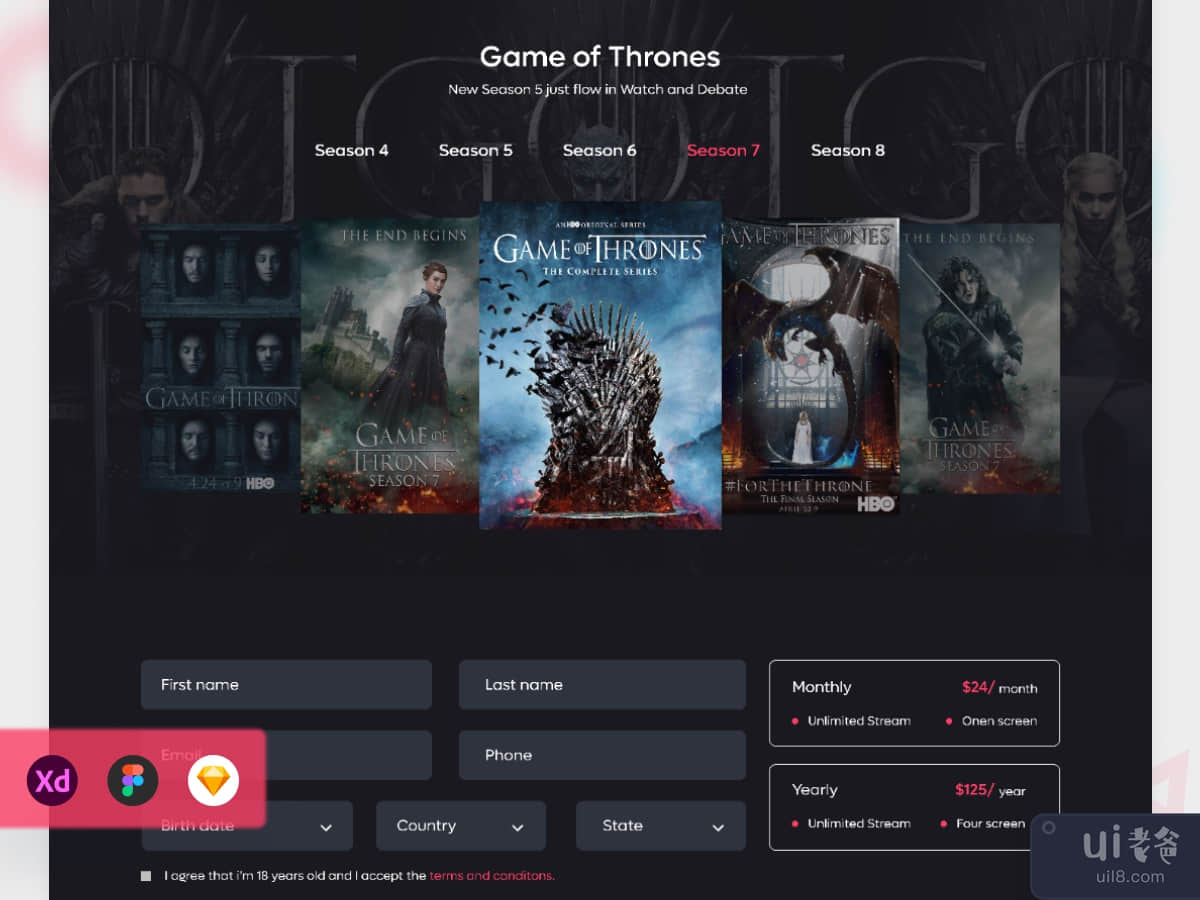This screenshot has height=900, width=1200.
Task: Go to the Season 6 tab
Action: (599, 150)
